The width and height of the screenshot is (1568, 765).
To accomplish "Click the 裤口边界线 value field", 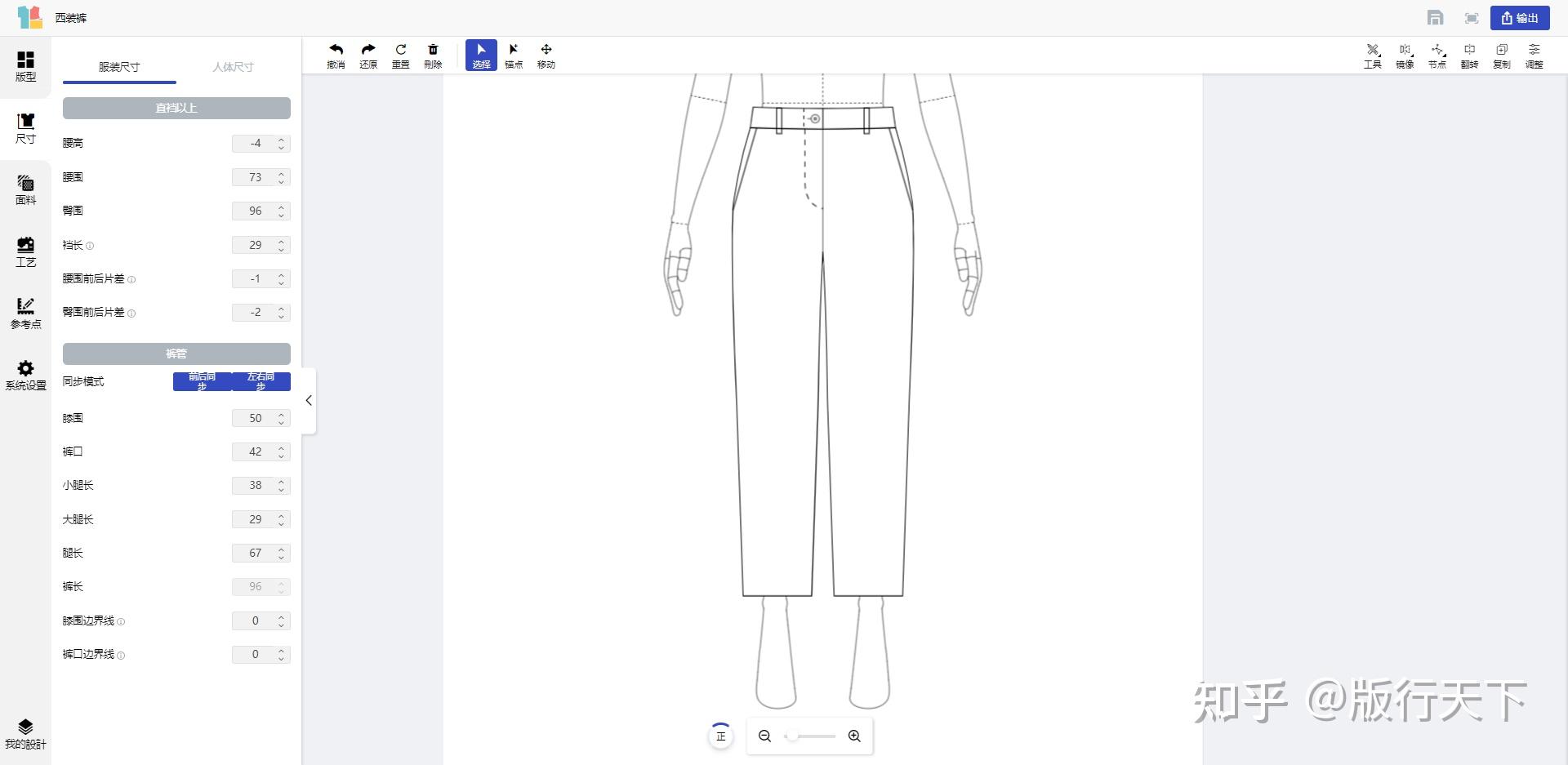I will (261, 655).
